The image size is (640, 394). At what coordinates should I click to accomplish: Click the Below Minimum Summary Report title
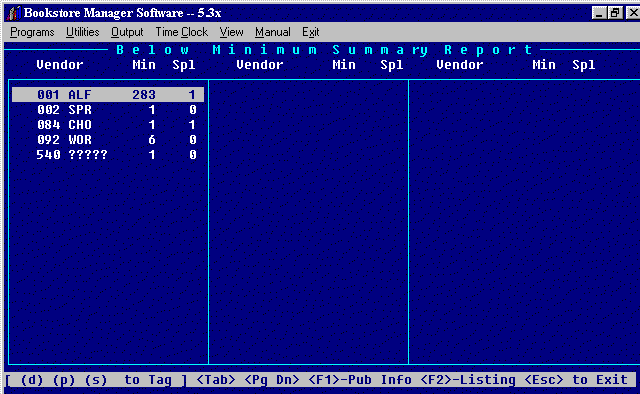pyautogui.click(x=325, y=50)
